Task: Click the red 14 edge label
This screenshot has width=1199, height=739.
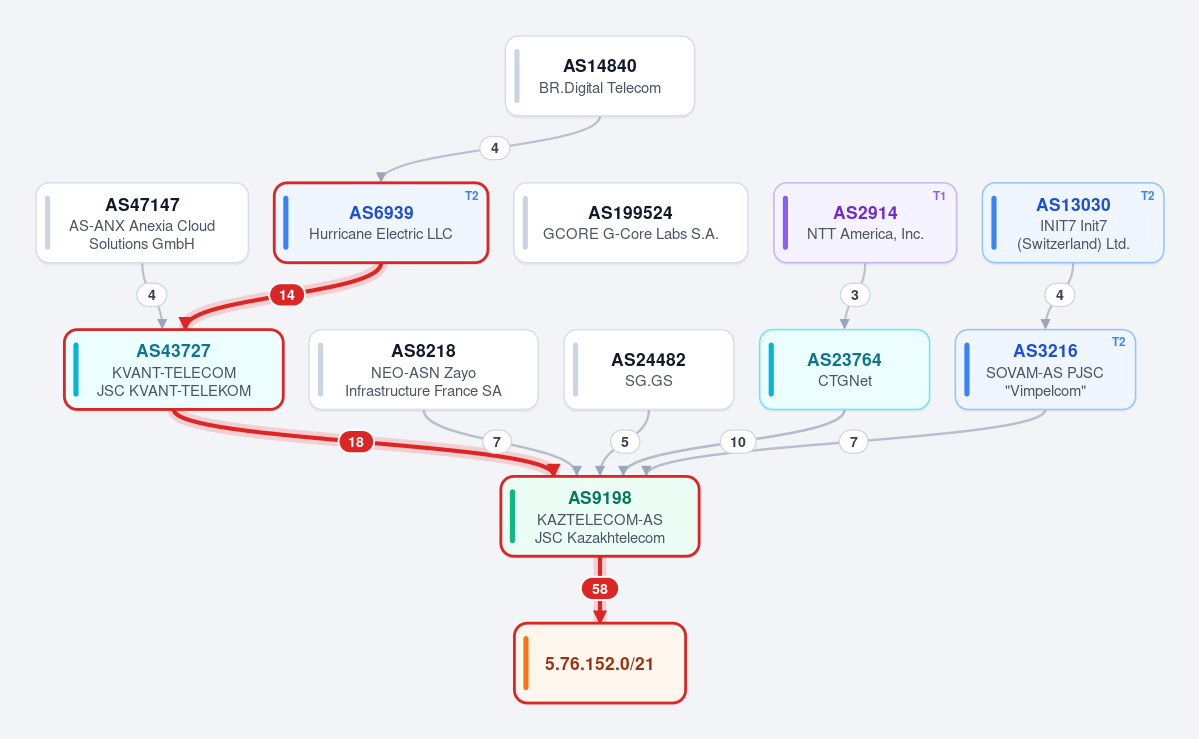Action: click(x=287, y=295)
